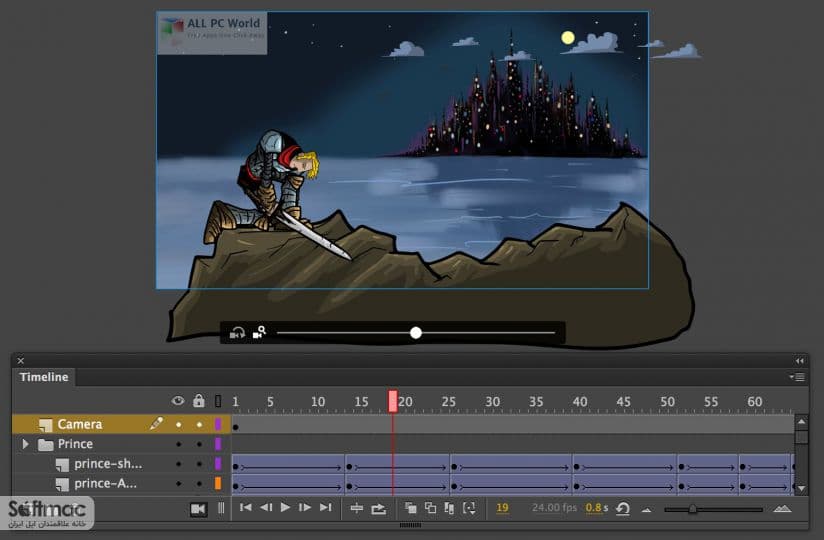Toggle outline color for the Prince folder
This screenshot has height=540, width=824.
(218, 444)
